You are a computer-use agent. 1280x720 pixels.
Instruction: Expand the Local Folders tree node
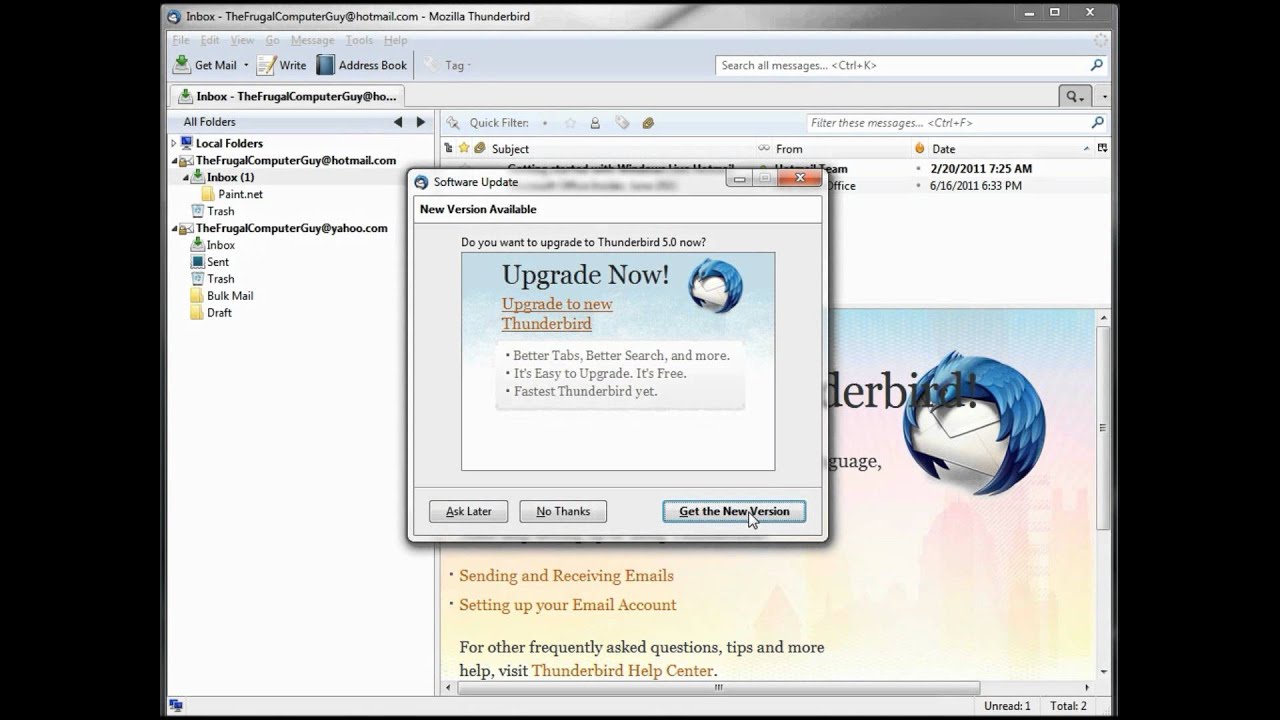(x=173, y=143)
